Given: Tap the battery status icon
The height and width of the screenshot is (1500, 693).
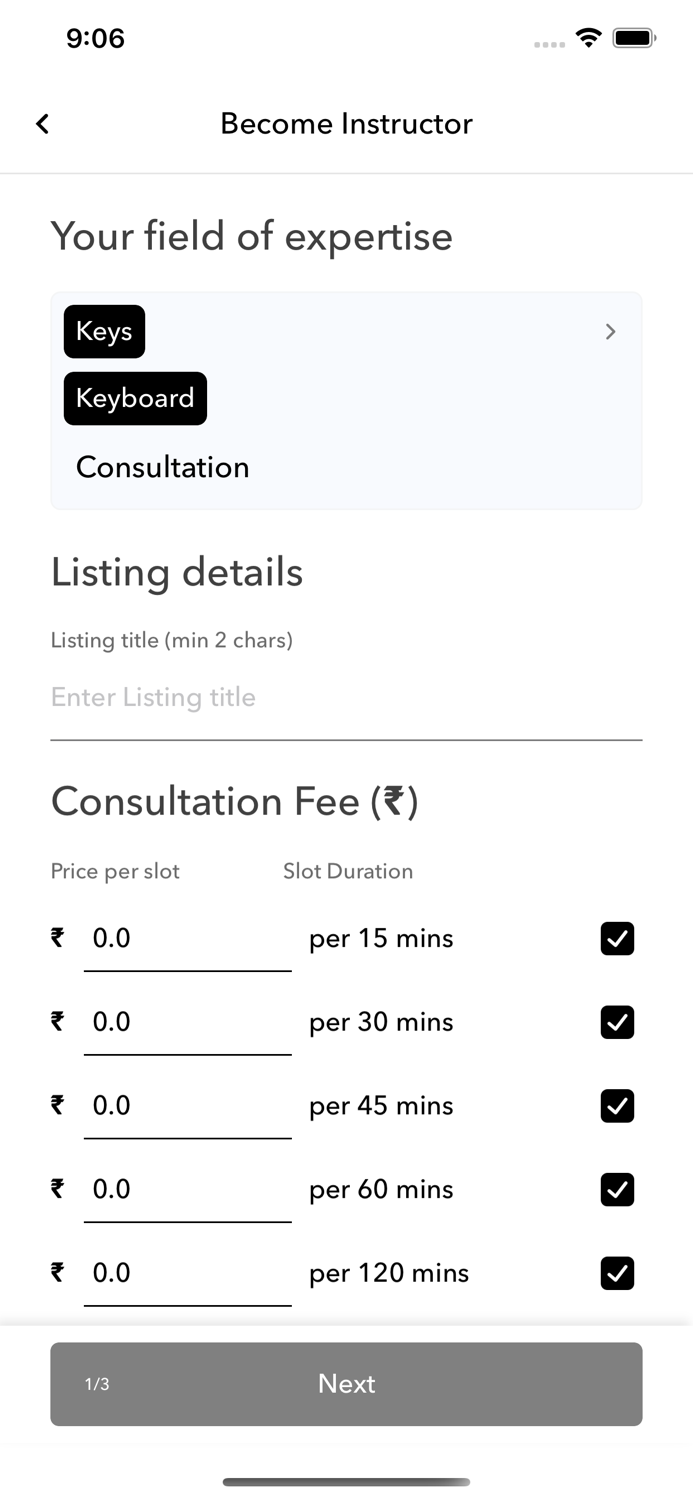Looking at the screenshot, I should point(634,38).
